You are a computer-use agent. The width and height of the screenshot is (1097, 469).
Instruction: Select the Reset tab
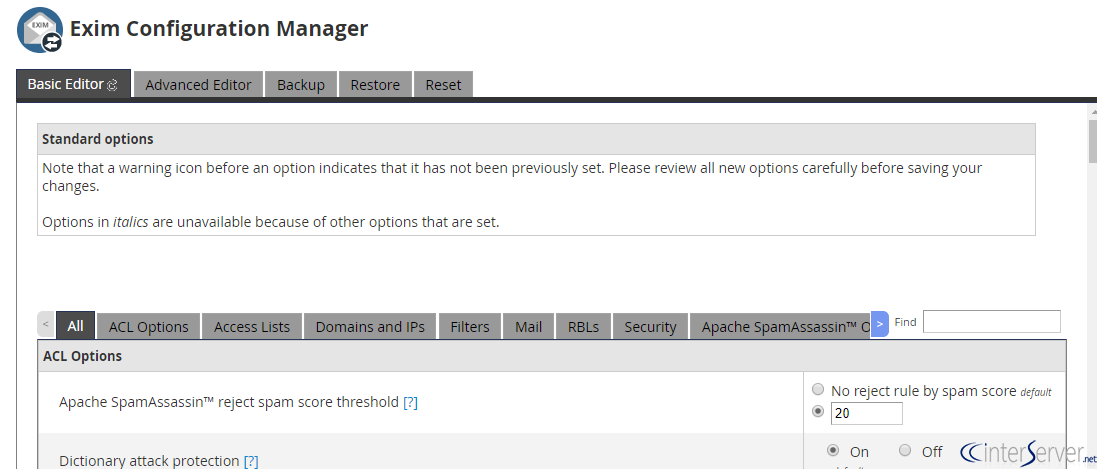pyautogui.click(x=444, y=85)
